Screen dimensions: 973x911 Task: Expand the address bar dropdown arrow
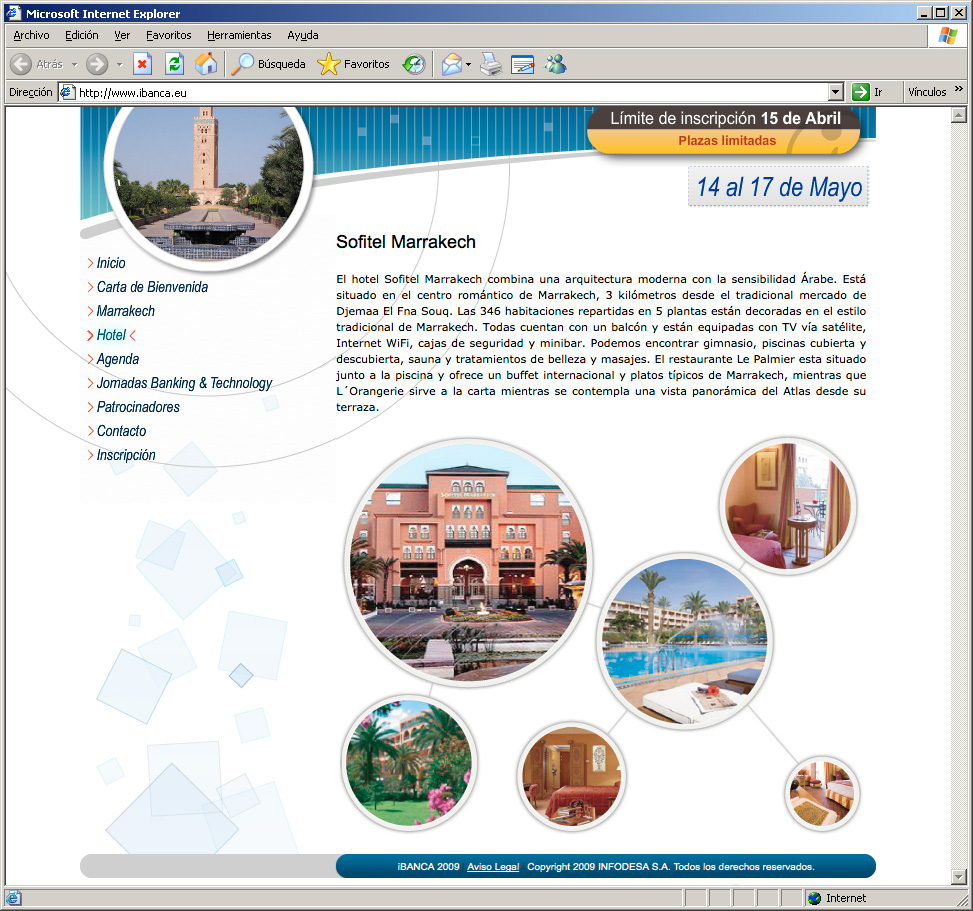click(x=836, y=92)
